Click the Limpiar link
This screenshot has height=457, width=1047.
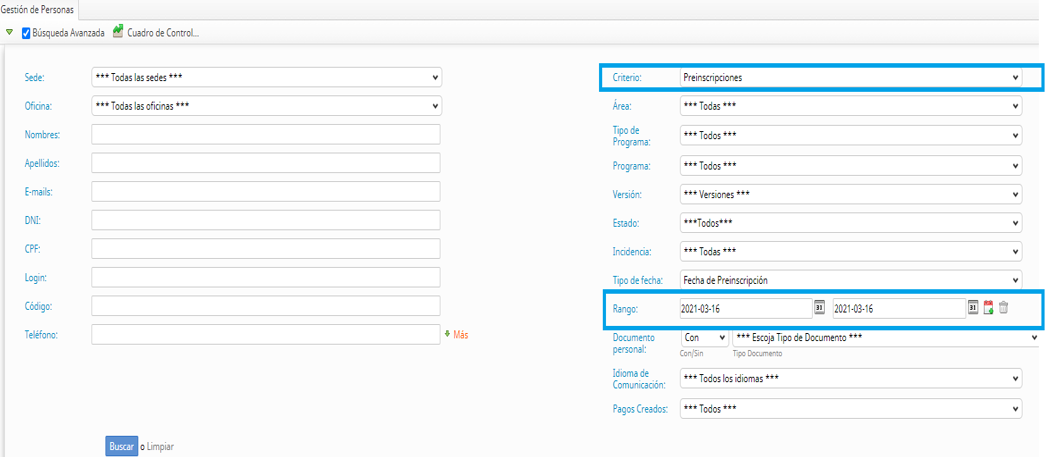pyautogui.click(x=160, y=446)
